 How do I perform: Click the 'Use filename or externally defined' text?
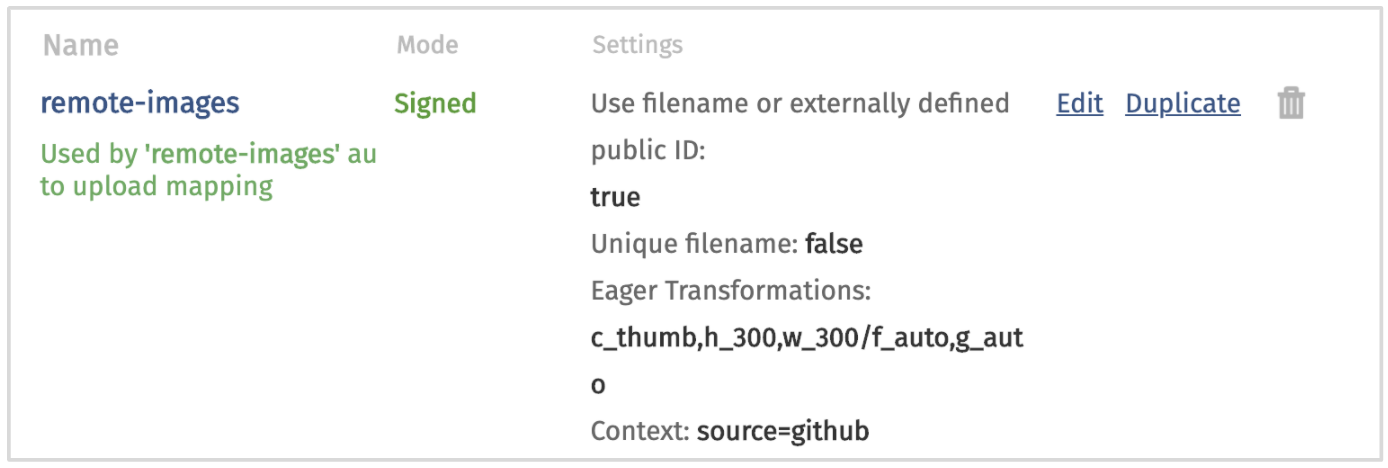coord(800,103)
